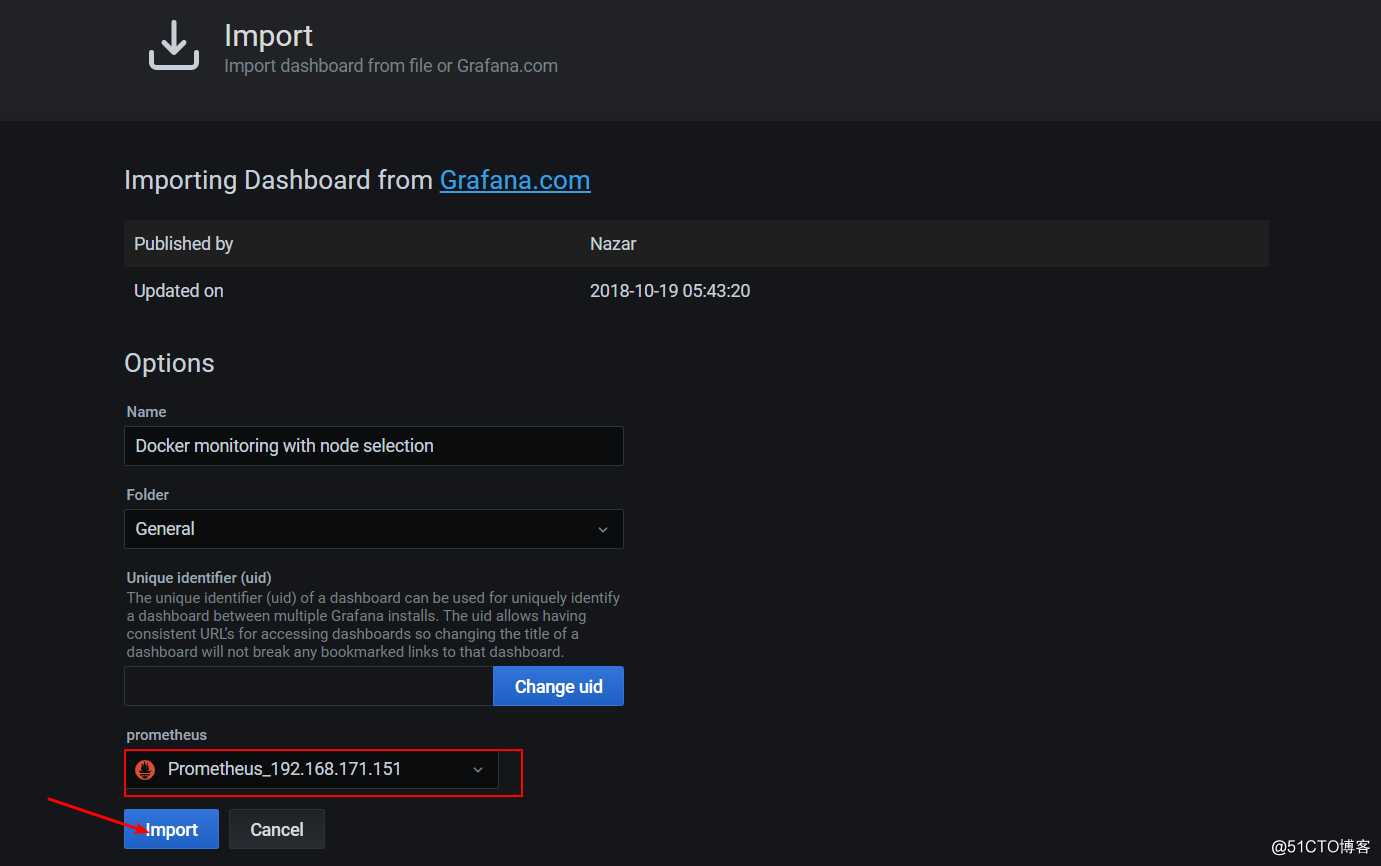1381x866 pixels.
Task: Click the Change uid button
Action: tap(558, 686)
